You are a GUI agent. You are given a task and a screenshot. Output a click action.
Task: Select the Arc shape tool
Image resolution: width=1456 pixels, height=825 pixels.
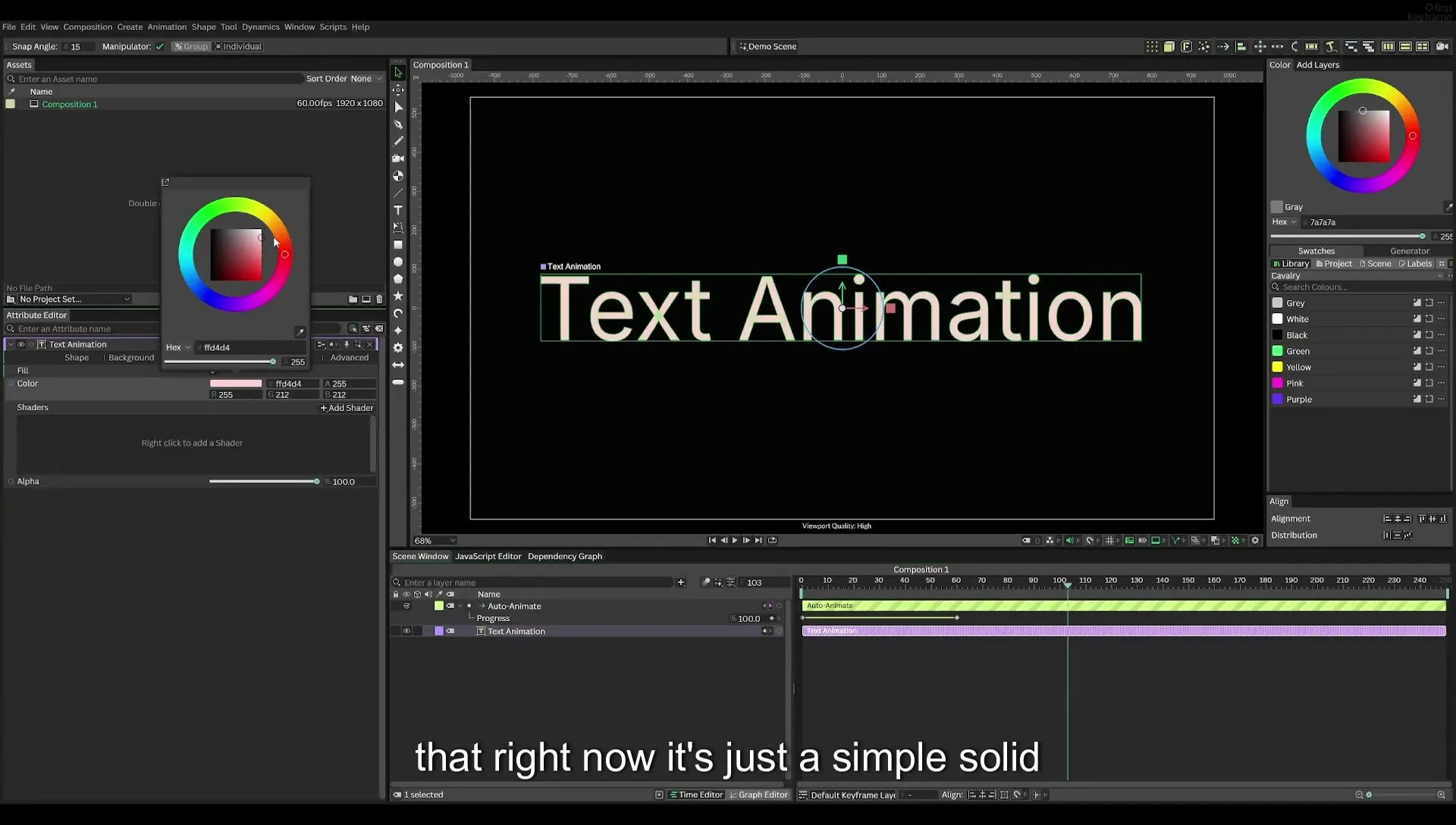pos(398,313)
